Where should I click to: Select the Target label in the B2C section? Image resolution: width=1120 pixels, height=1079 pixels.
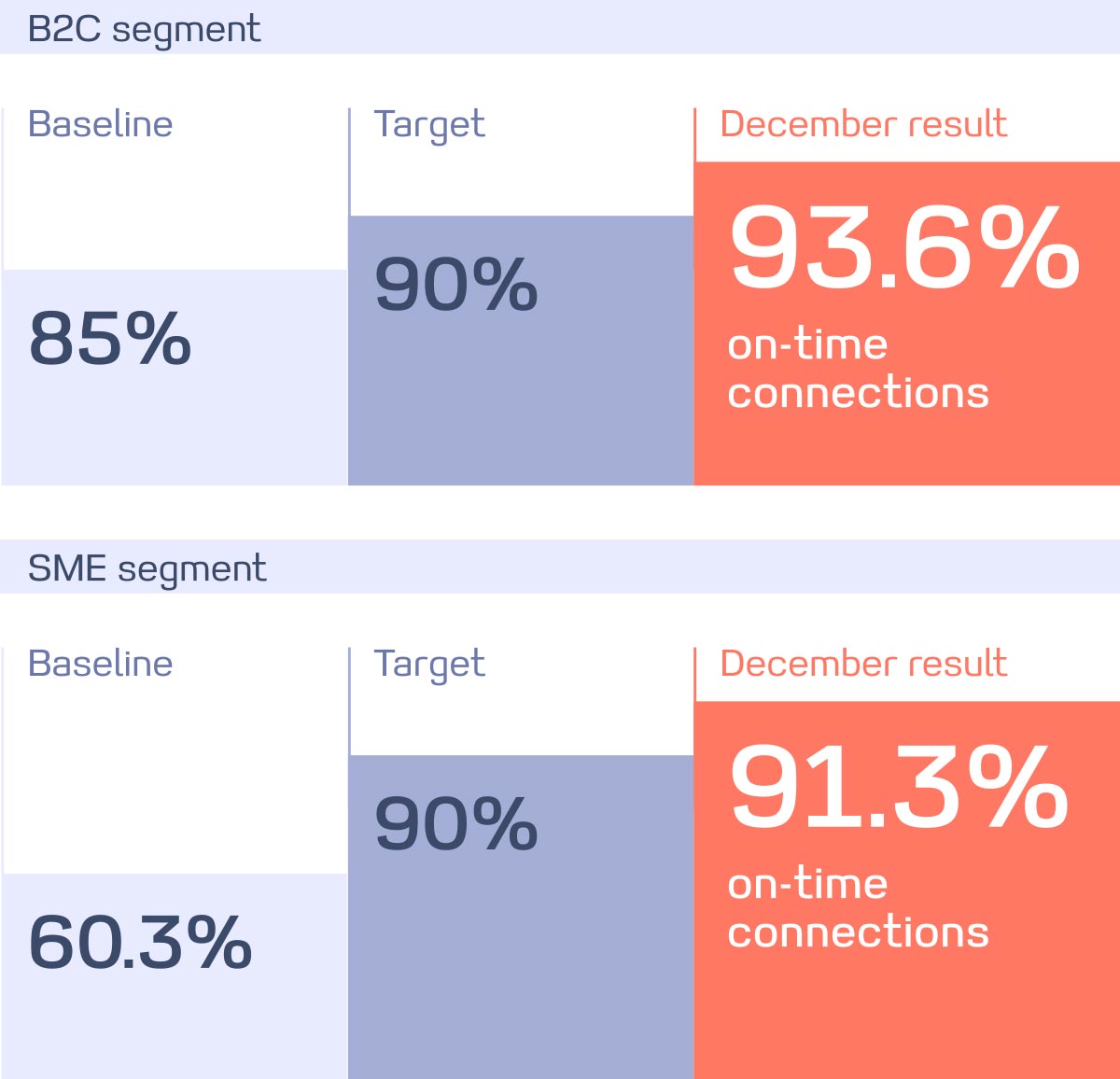click(x=429, y=124)
